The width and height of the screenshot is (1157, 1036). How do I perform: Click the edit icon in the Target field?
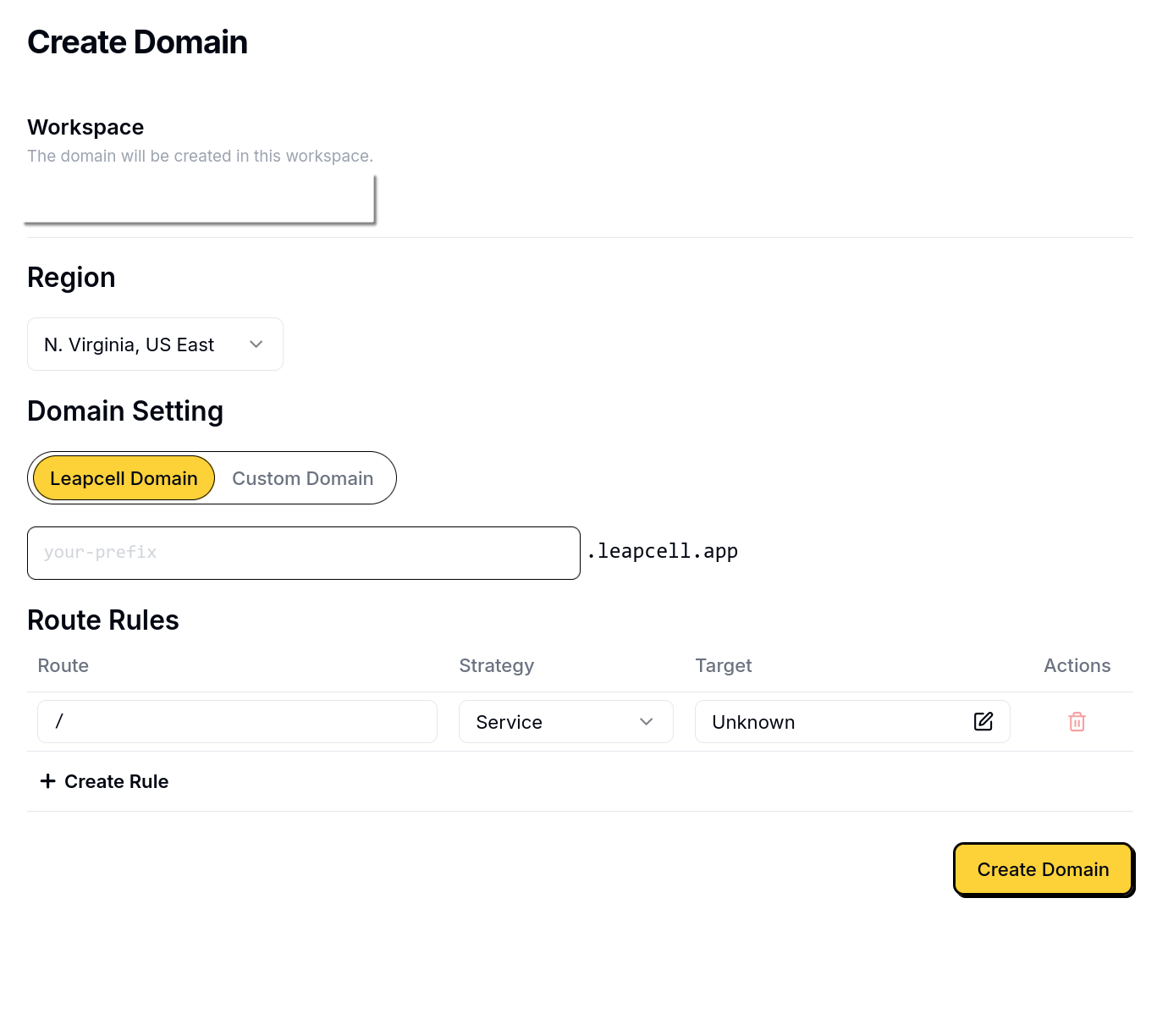983,721
